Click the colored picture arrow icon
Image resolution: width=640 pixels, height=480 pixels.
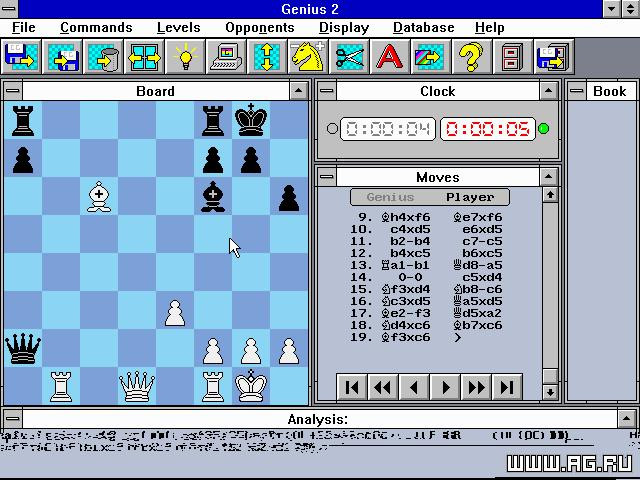click(x=431, y=57)
